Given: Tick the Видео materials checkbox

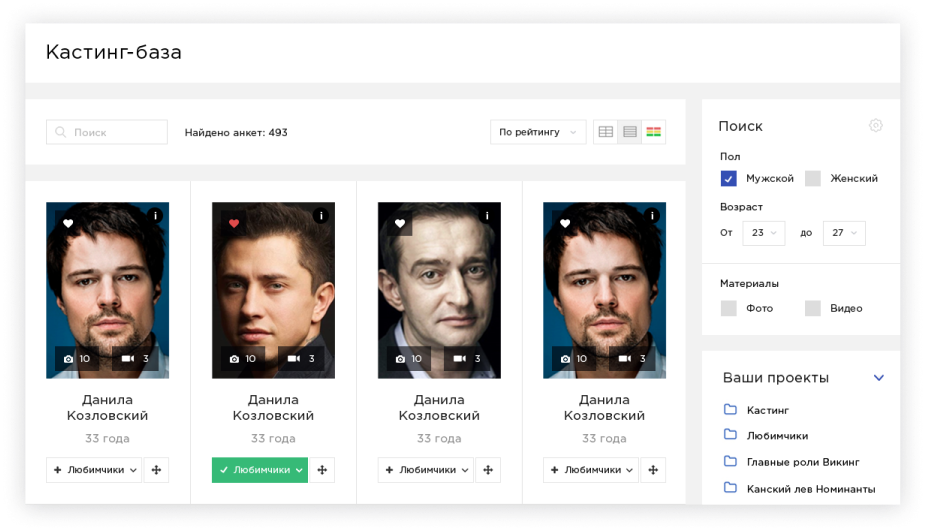Looking at the screenshot, I should (x=813, y=308).
